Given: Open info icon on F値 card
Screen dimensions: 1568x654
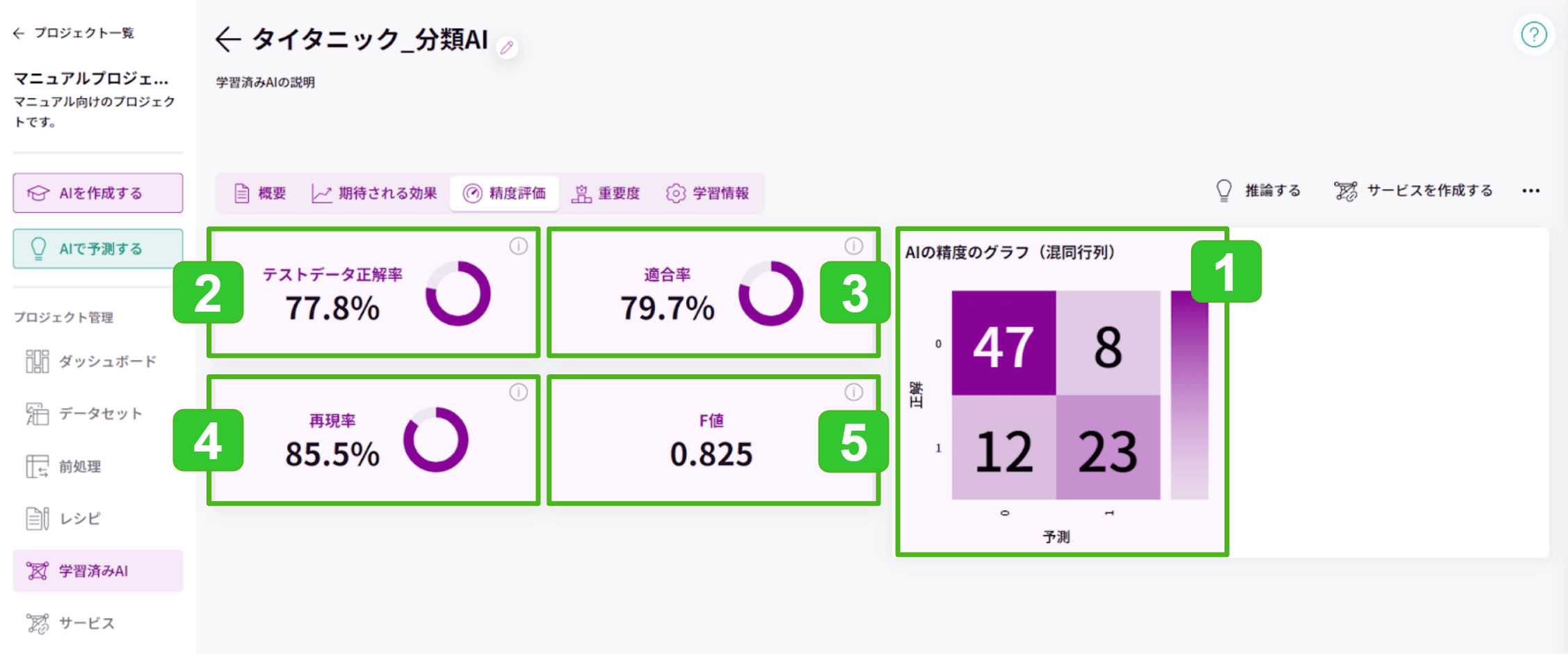Looking at the screenshot, I should pos(853,392).
